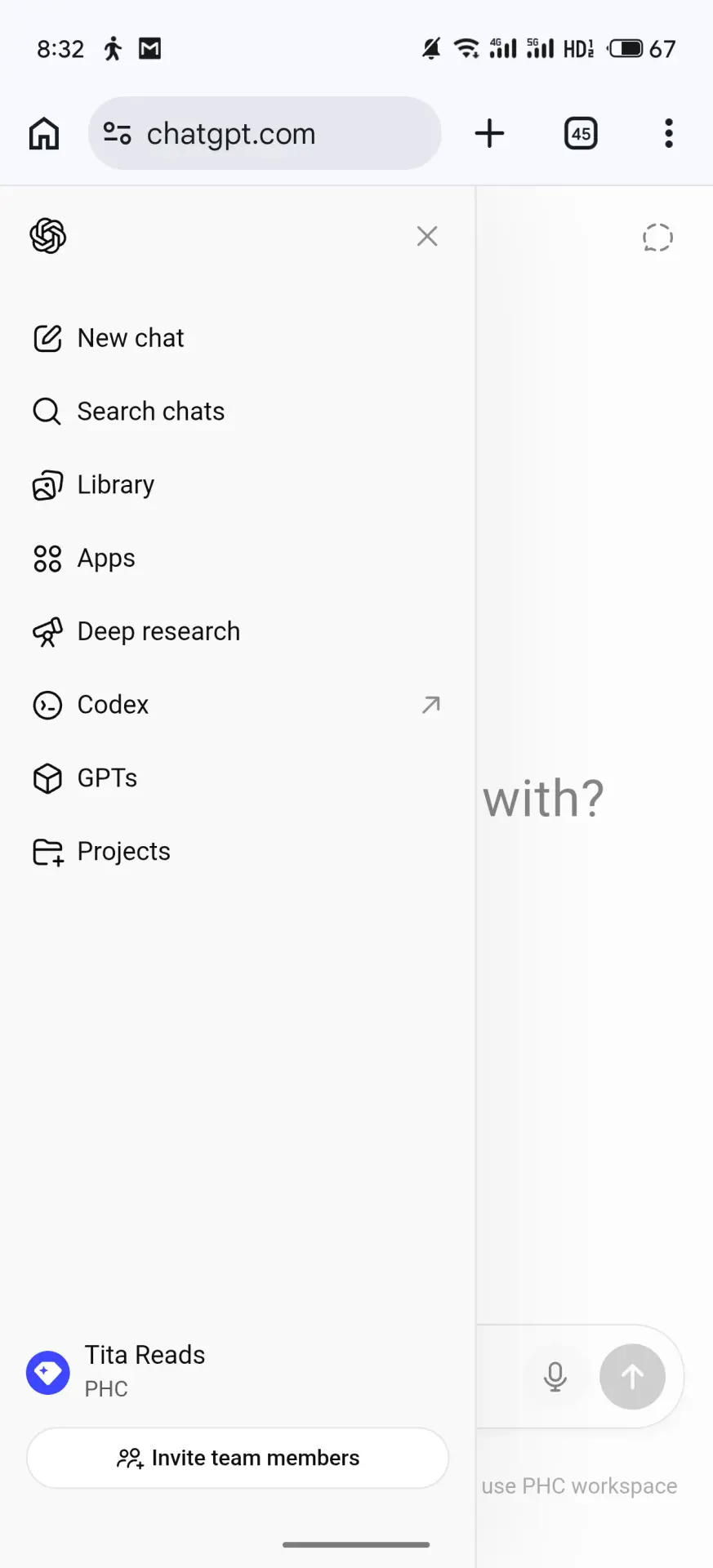
Task: Open browser three-dot menu
Action: coord(669,133)
